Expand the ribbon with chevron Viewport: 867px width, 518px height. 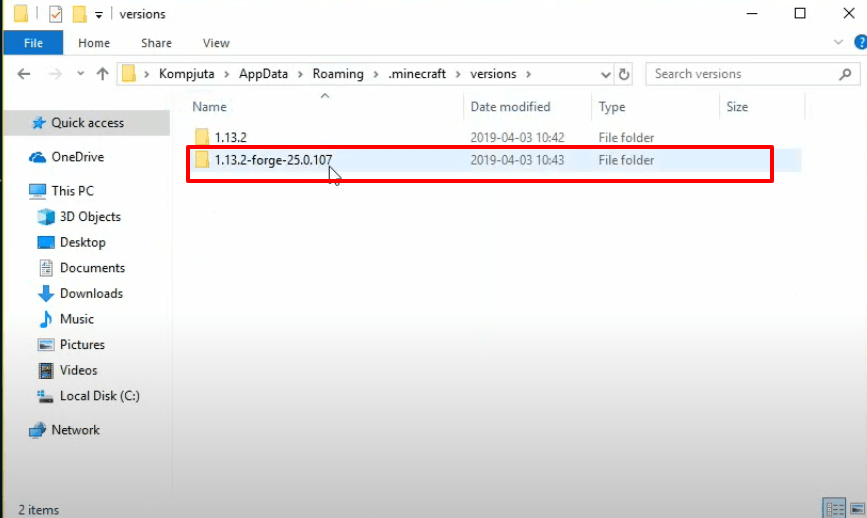[838, 43]
